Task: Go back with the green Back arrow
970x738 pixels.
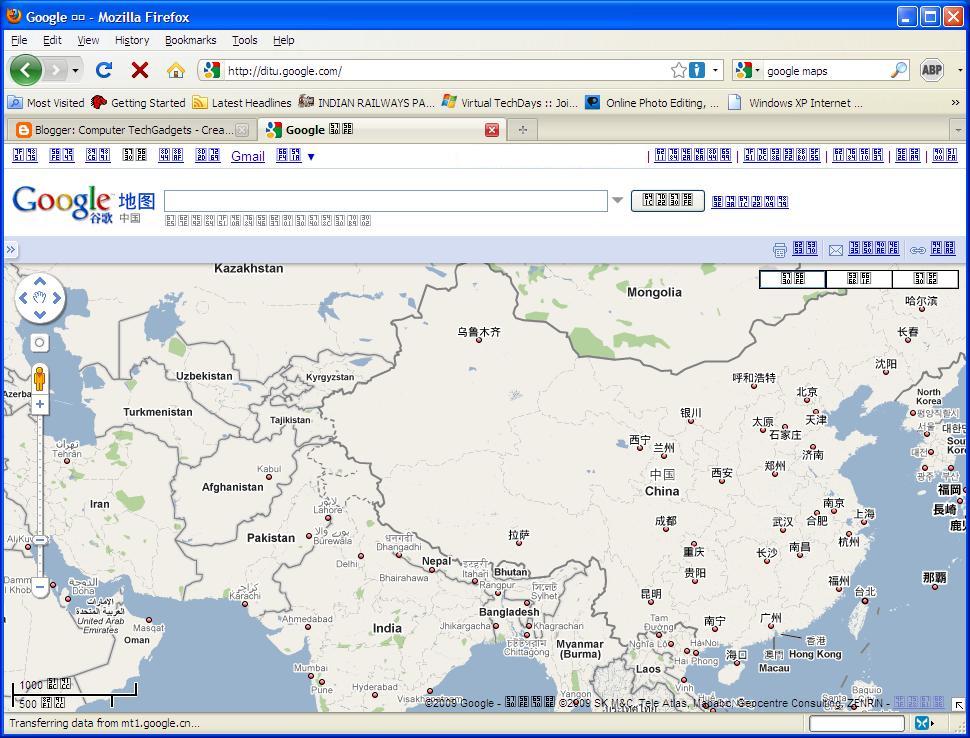Action: point(25,70)
